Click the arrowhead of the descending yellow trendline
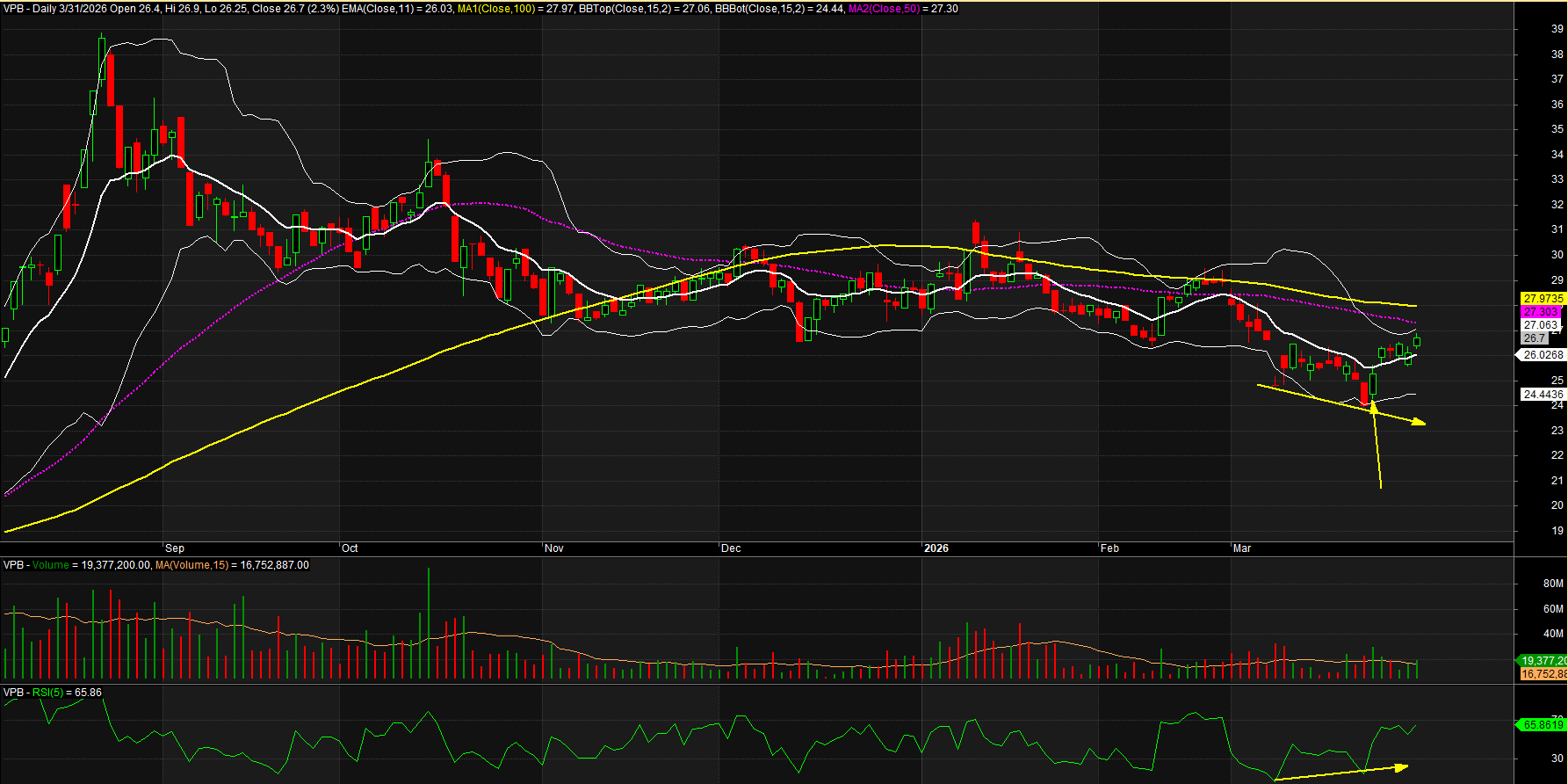The width and height of the screenshot is (1568, 784). pyautogui.click(x=1420, y=424)
